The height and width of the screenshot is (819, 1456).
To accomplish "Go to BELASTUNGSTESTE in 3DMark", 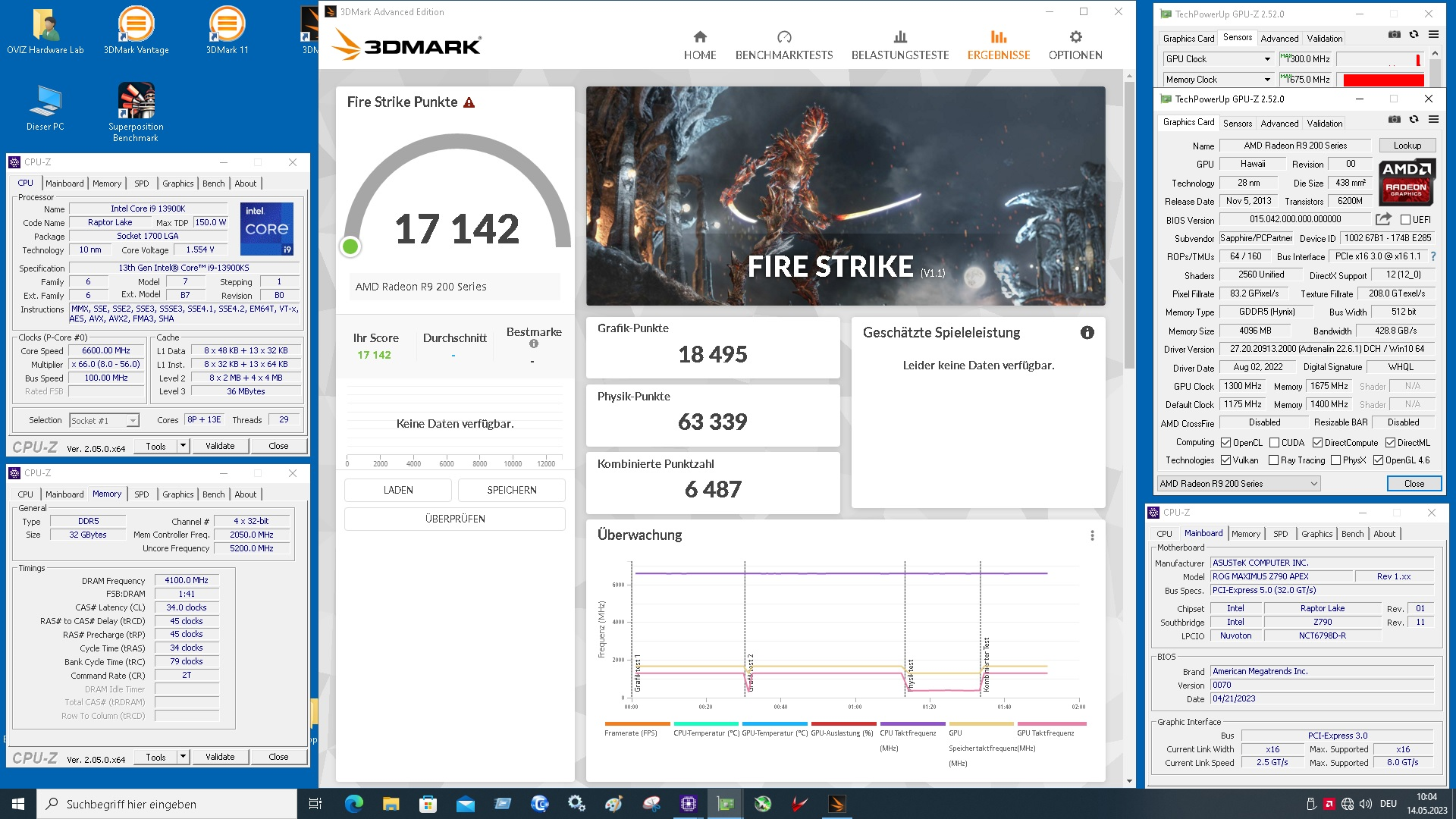I will pyautogui.click(x=900, y=45).
